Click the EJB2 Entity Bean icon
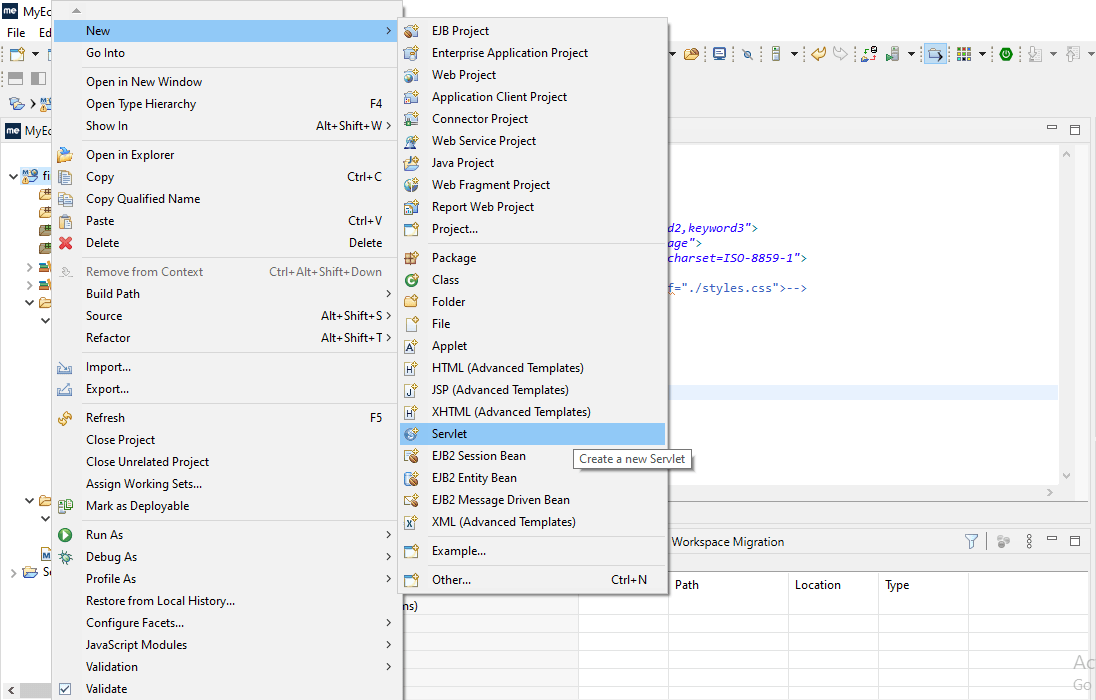Image resolution: width=1096 pixels, height=700 pixels. click(x=412, y=478)
